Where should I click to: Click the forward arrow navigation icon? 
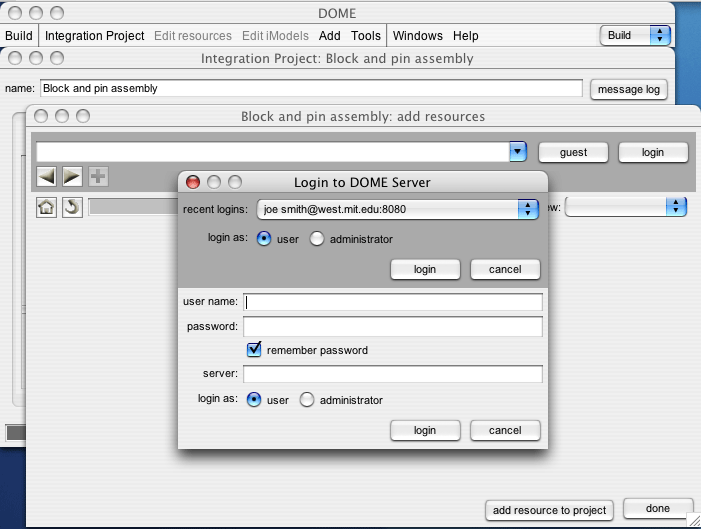coord(72,176)
